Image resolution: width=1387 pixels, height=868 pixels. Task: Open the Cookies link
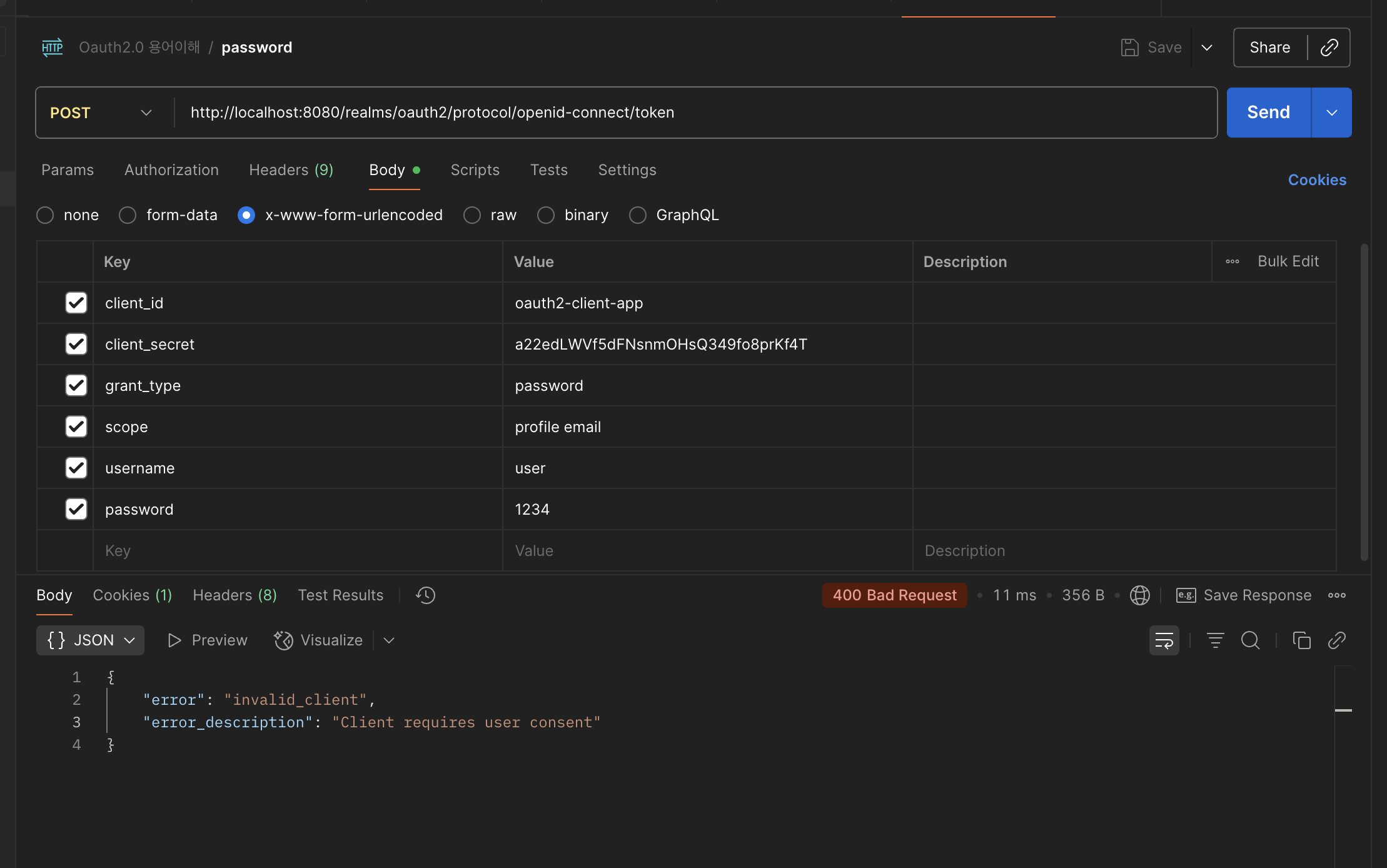pos(1317,180)
